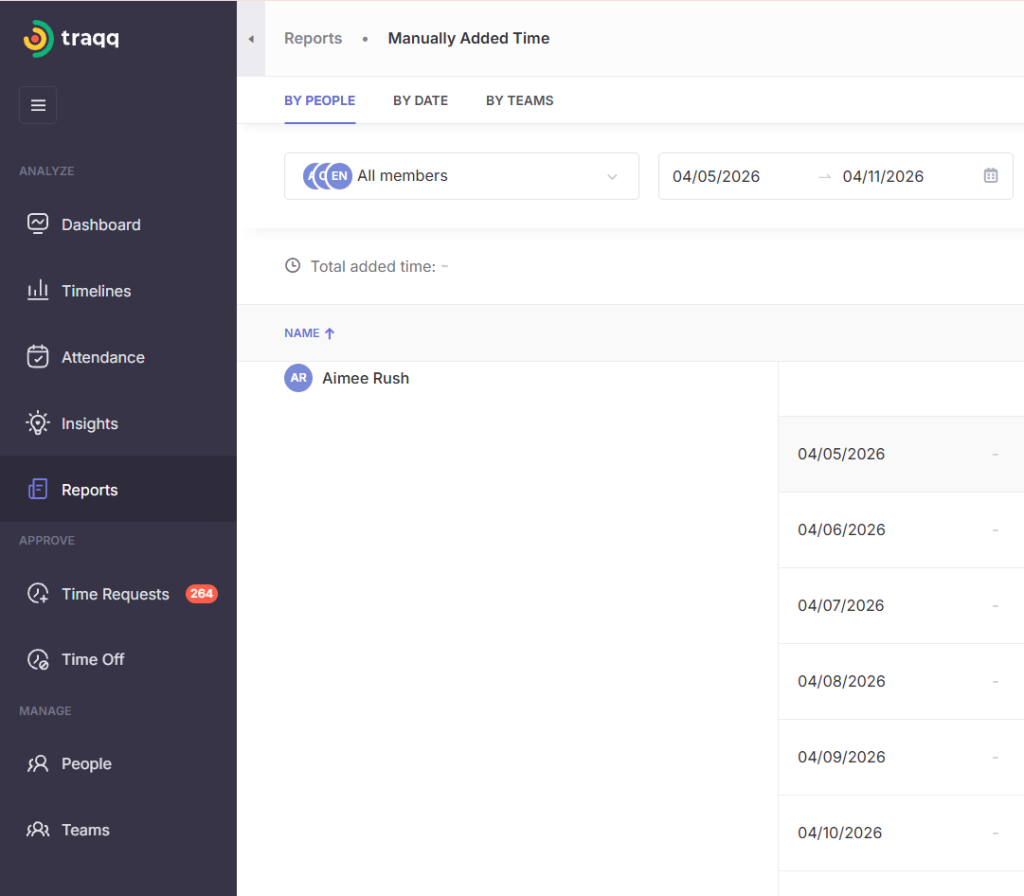Image resolution: width=1024 pixels, height=896 pixels.
Task: Open the People management page
Action: pyautogui.click(x=86, y=764)
